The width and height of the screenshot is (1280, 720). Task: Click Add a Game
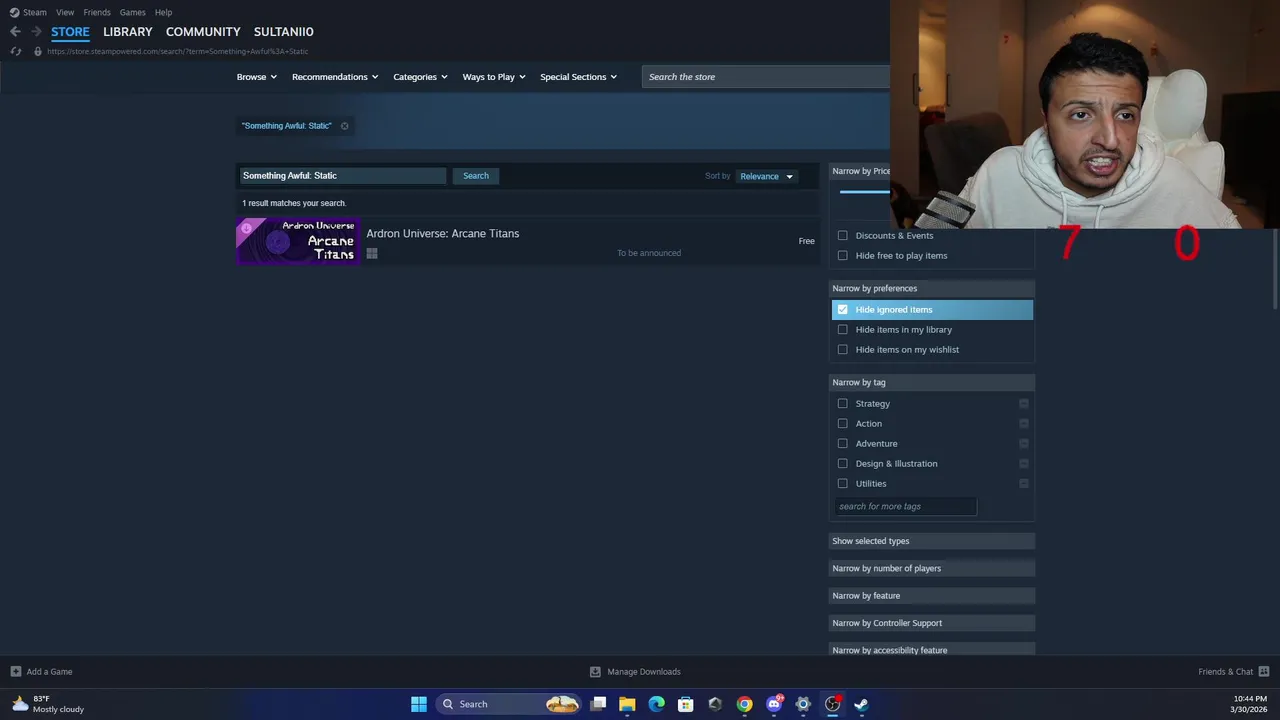(49, 672)
